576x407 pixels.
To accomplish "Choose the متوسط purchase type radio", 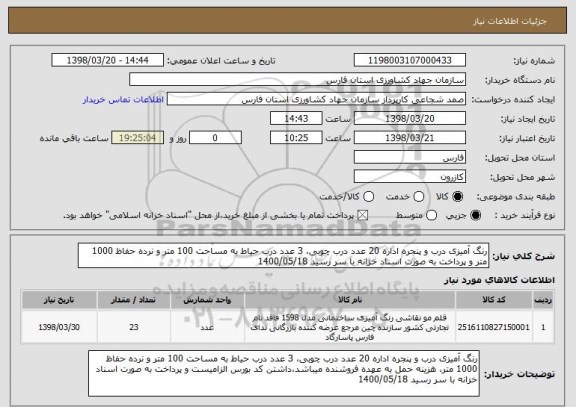I will point(432,216).
